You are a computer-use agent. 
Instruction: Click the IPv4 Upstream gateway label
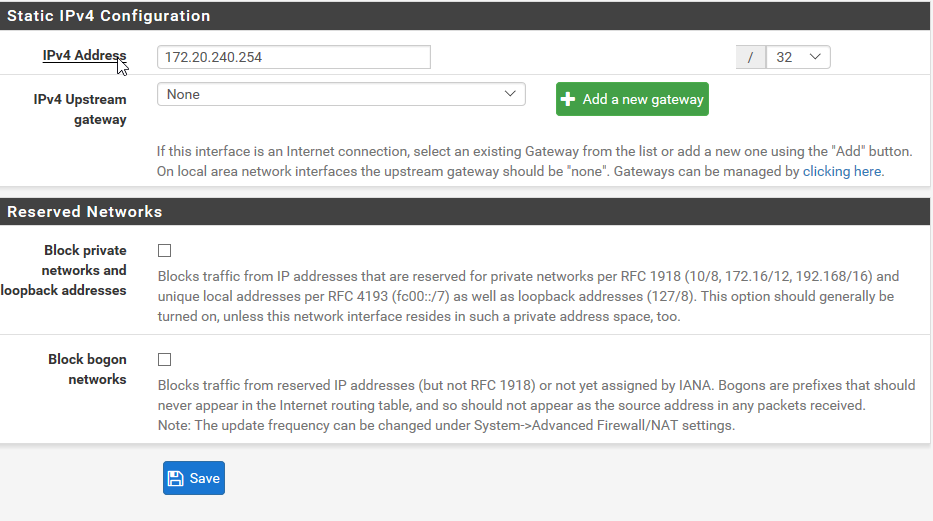point(80,109)
